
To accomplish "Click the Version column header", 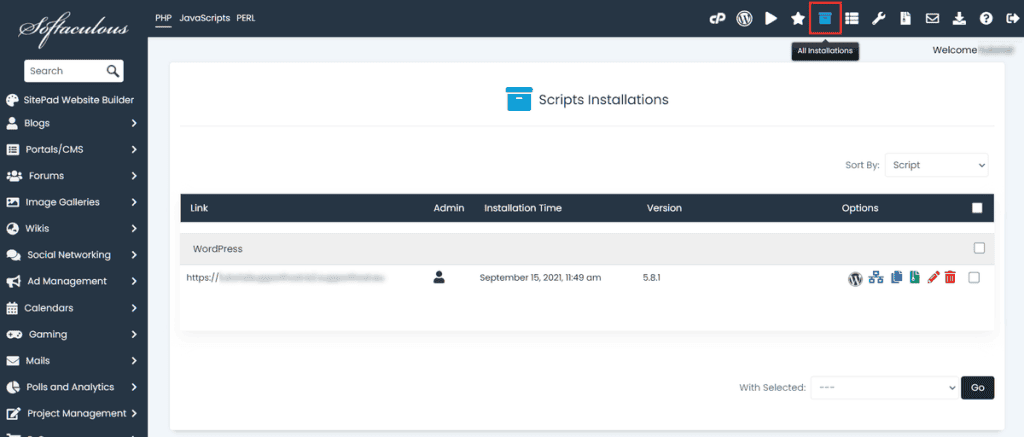I will 664,208.
